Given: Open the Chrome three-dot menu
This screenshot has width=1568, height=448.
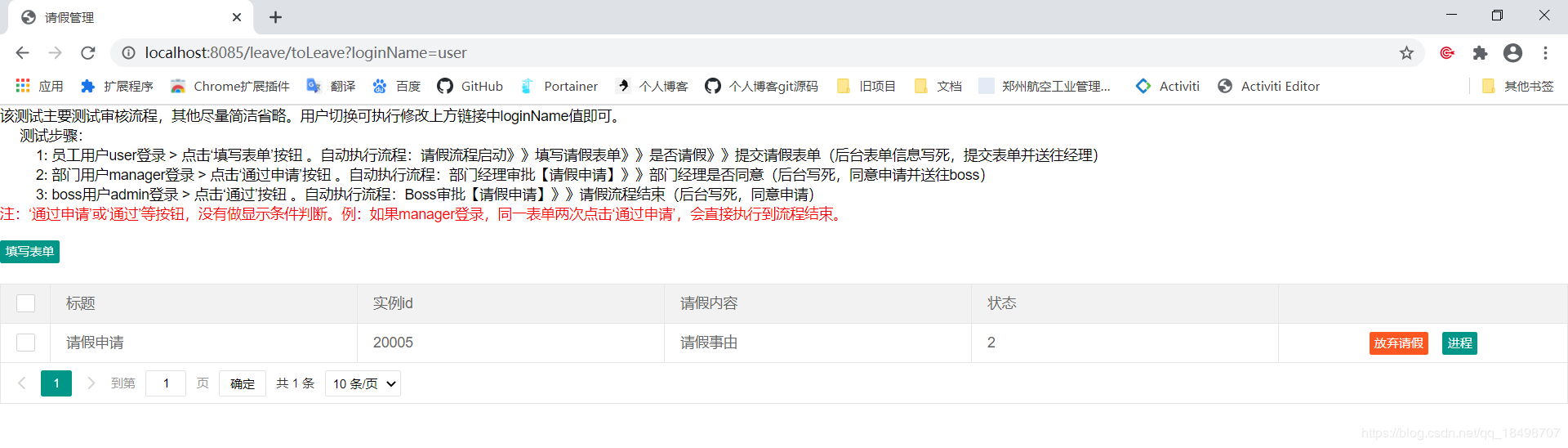Looking at the screenshot, I should click(x=1545, y=53).
